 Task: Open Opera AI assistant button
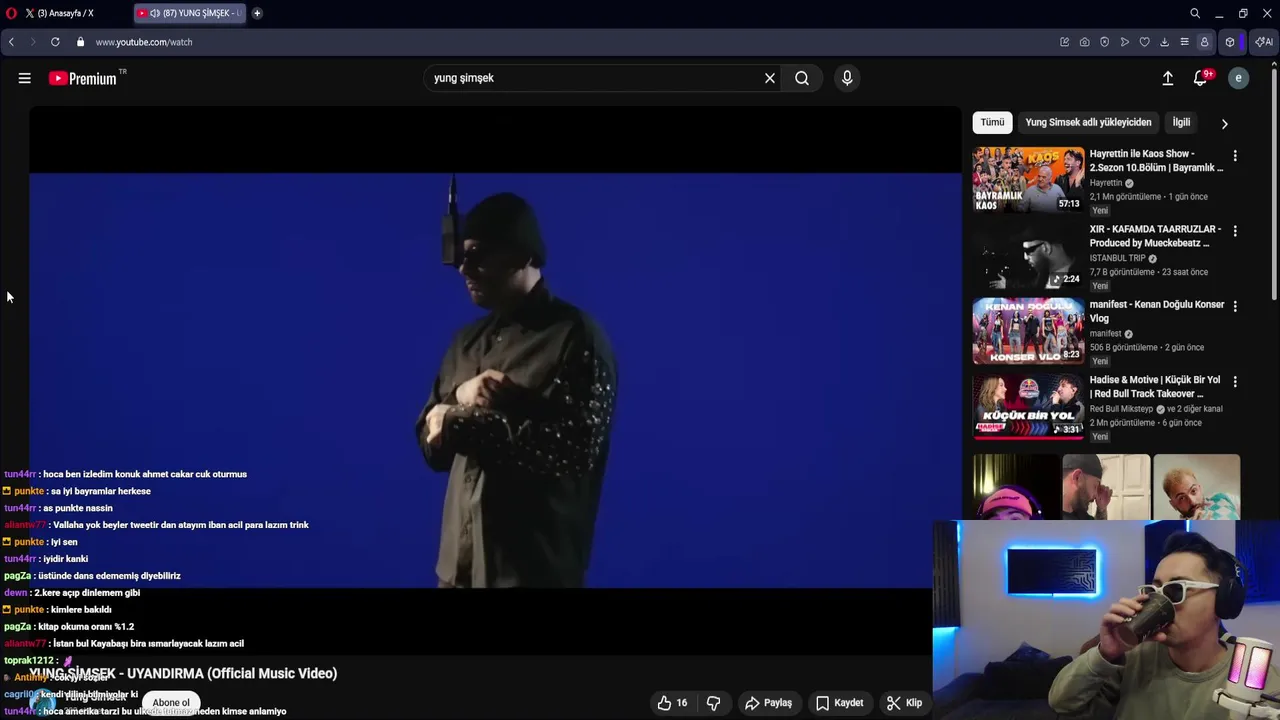1263,42
